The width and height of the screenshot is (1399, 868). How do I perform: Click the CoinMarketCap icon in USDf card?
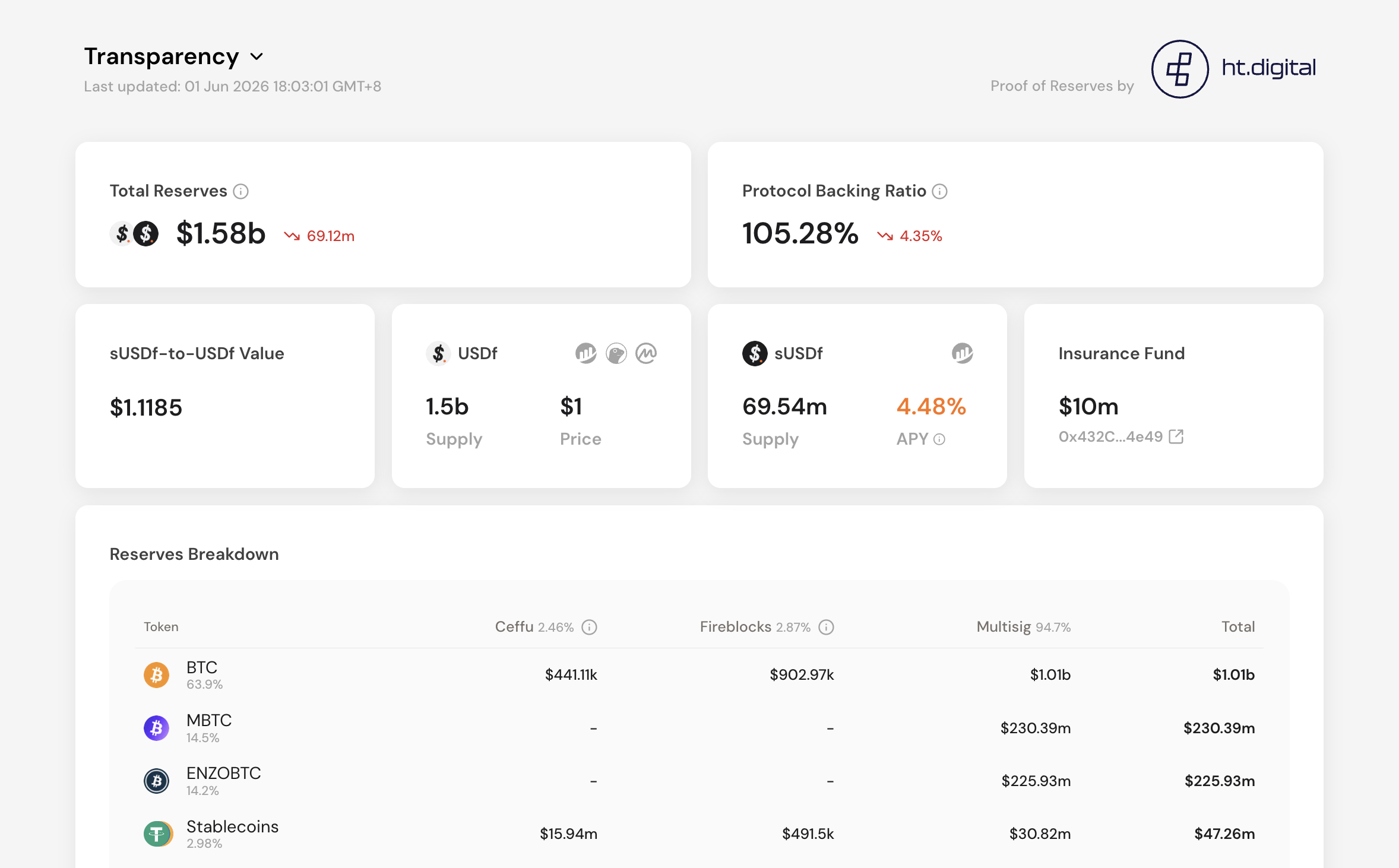click(x=646, y=353)
